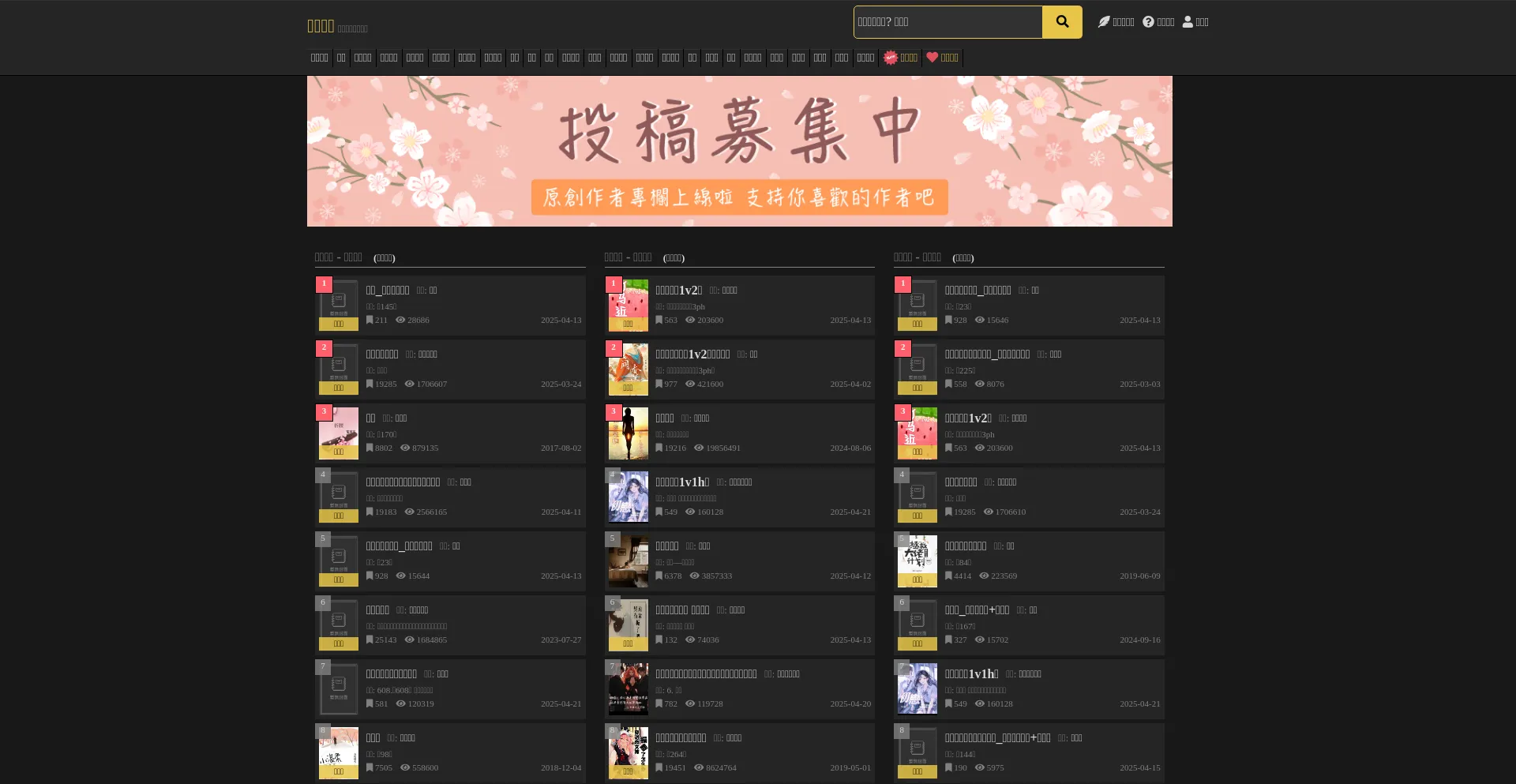Open help via the question mark icon
This screenshot has width=1516, height=784.
[x=1148, y=22]
